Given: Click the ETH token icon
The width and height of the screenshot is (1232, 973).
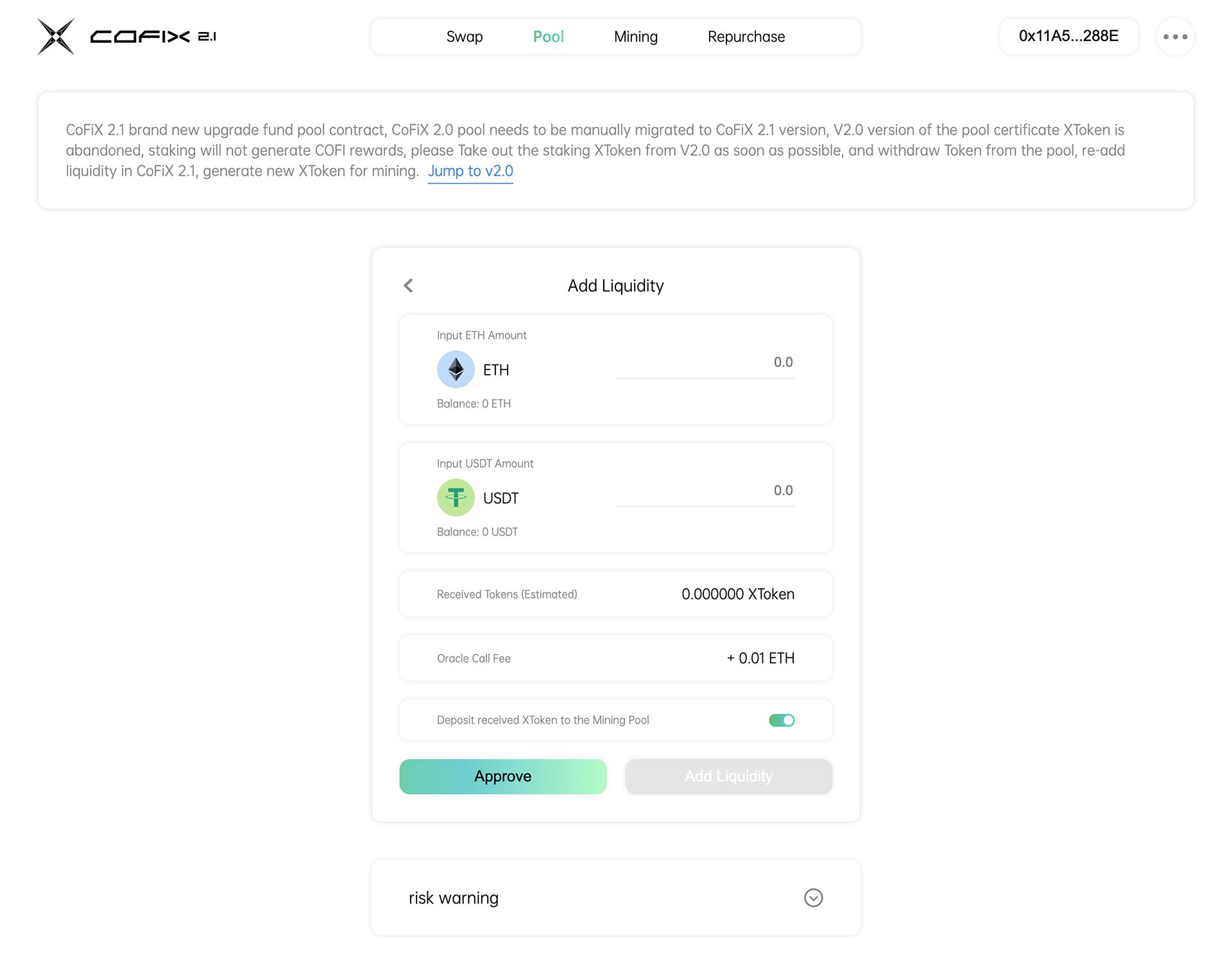Looking at the screenshot, I should pyautogui.click(x=456, y=369).
